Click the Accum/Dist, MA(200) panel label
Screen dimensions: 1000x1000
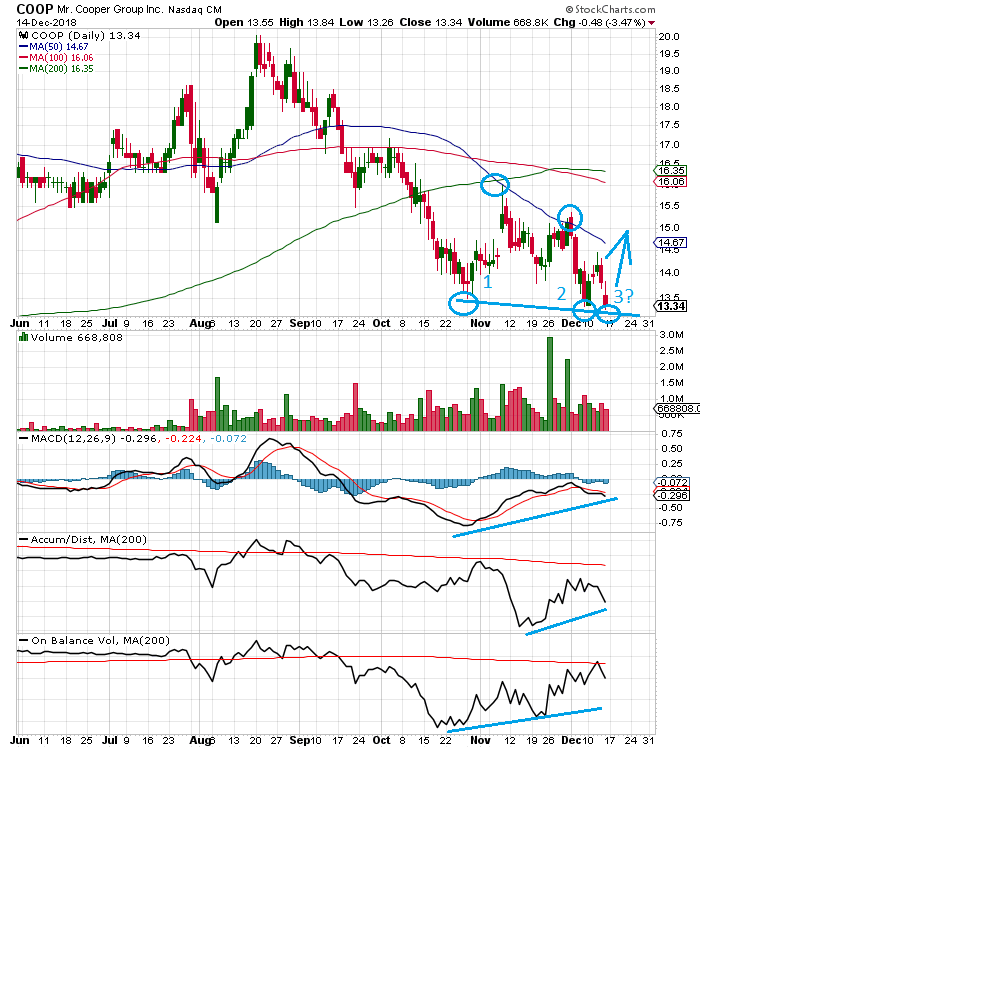[x=89, y=540]
